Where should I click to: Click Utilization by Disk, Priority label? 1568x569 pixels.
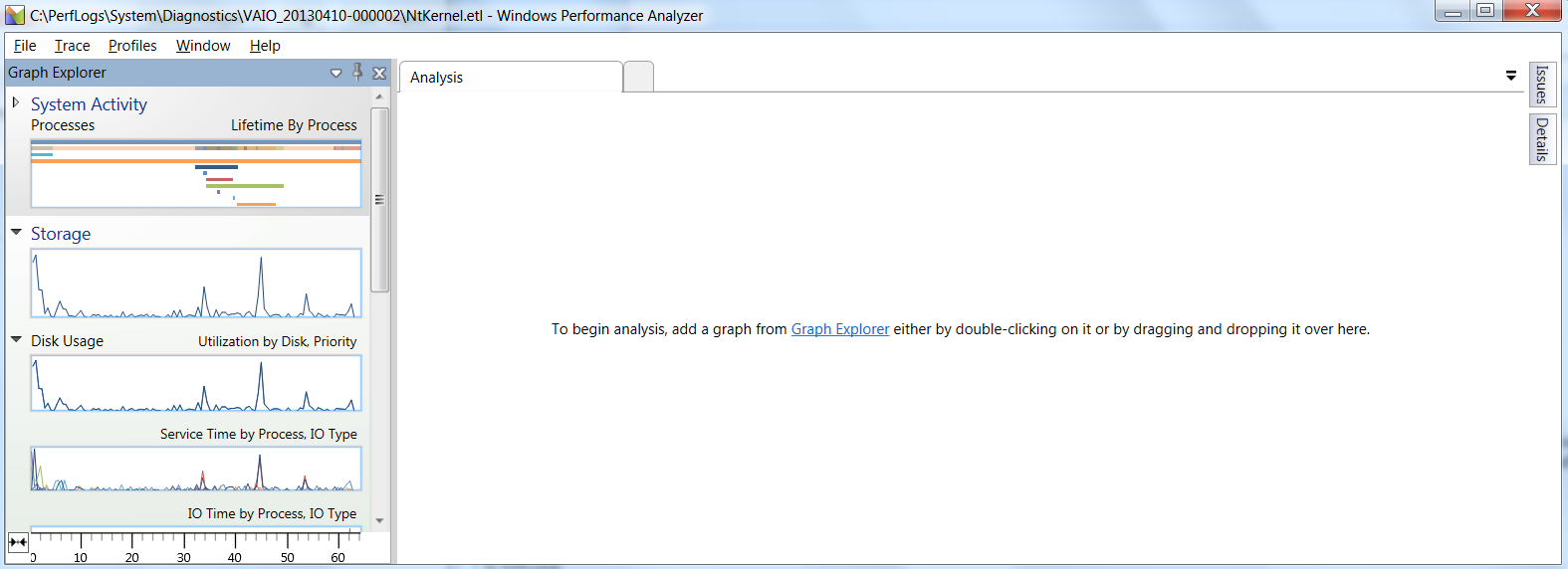pos(277,341)
